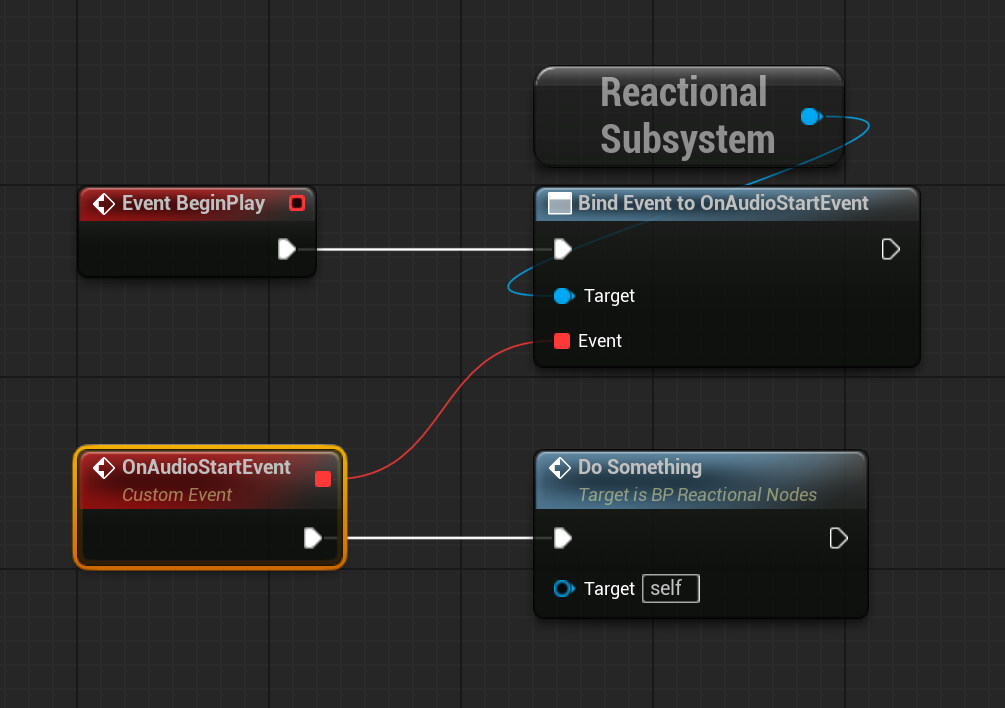Click the blue Target pin on Bind Event
1005x708 pixels.
(563, 296)
